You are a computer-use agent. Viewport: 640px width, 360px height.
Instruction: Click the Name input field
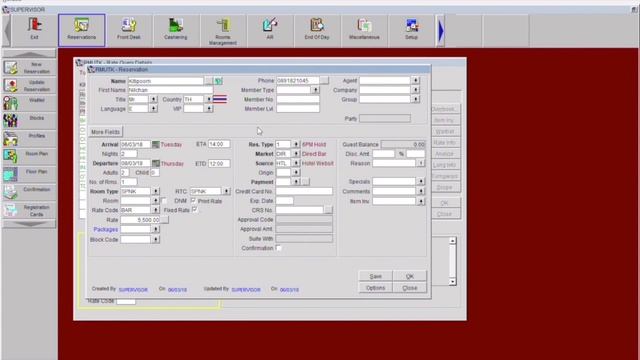(x=165, y=81)
